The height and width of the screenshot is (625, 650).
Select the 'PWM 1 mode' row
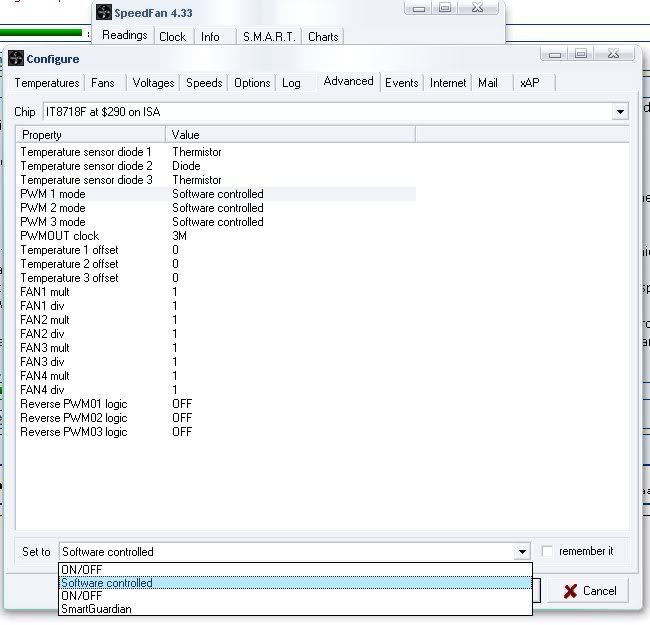[216, 194]
